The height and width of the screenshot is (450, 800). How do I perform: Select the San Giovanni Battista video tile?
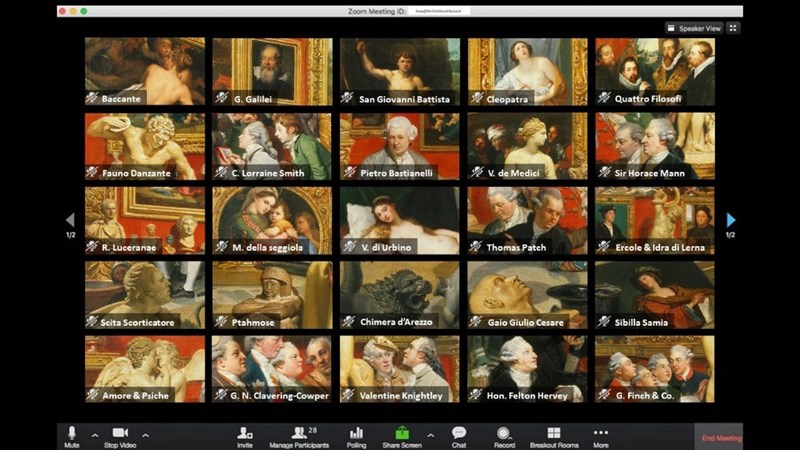[400, 71]
